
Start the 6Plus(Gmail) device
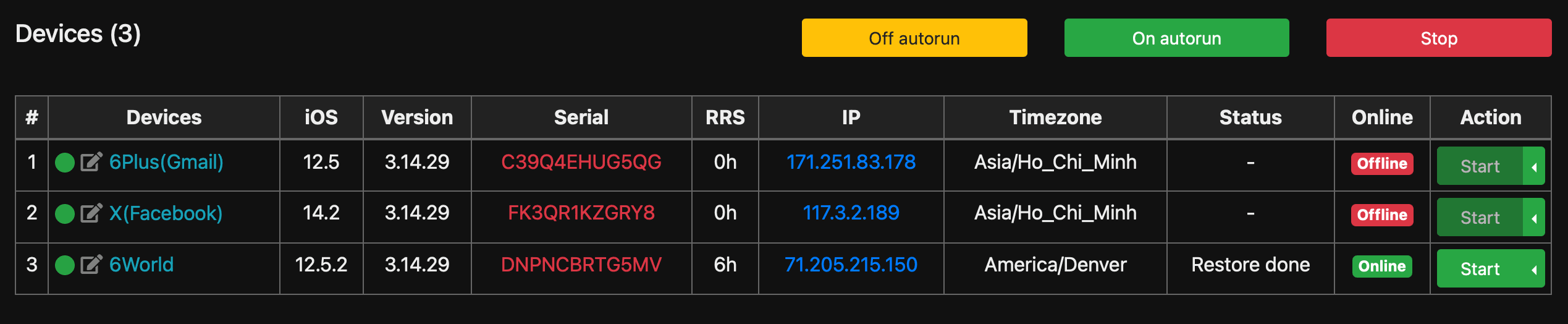click(1480, 166)
